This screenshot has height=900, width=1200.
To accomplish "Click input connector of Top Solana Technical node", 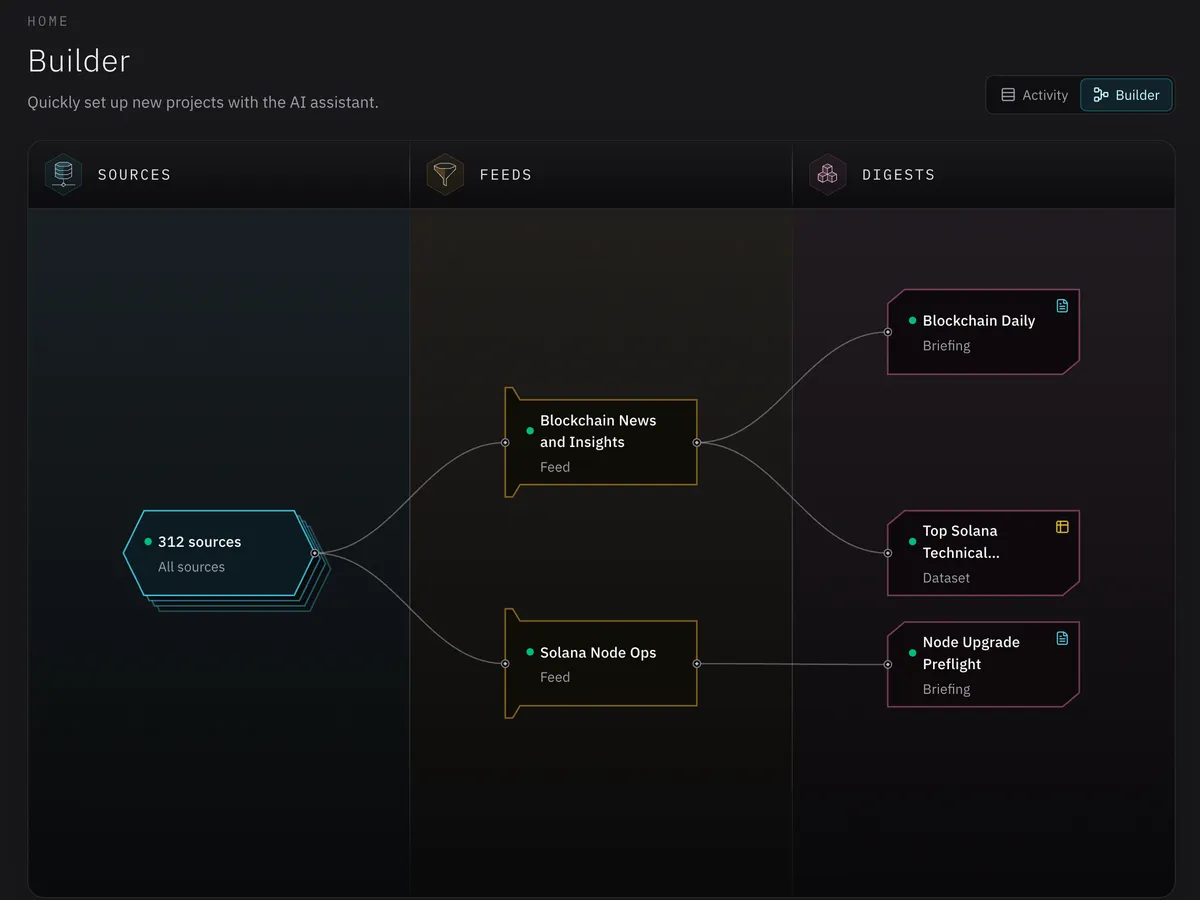I will tap(888, 553).
